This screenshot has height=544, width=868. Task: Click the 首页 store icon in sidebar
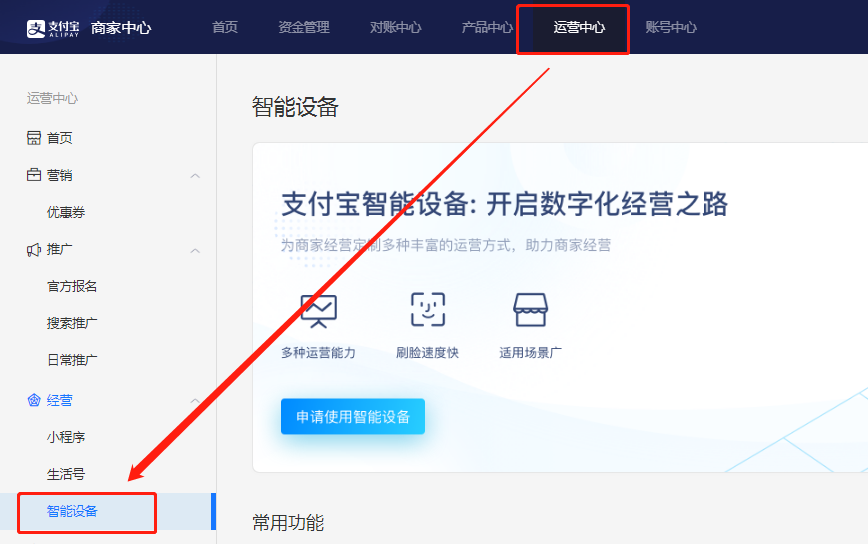[x=34, y=138]
